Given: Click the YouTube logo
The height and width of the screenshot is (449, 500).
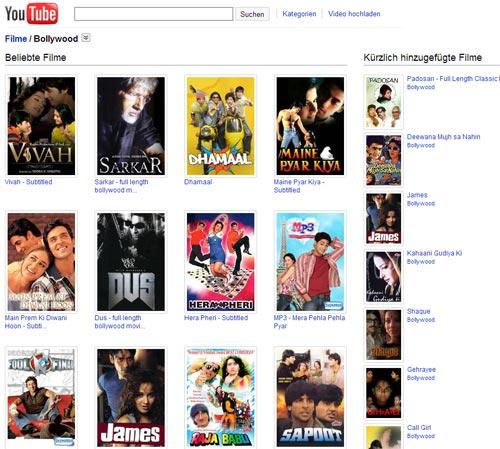Looking at the screenshot, I should (x=31, y=13).
